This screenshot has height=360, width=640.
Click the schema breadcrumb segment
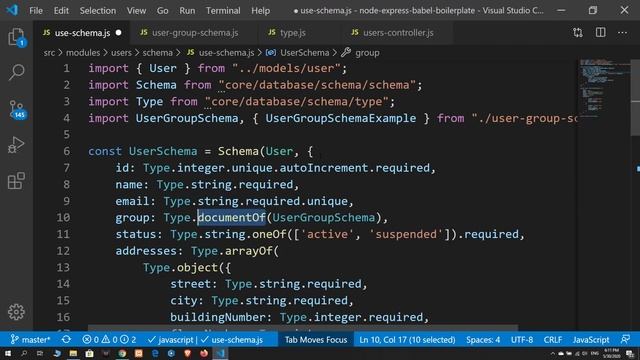pos(158,53)
